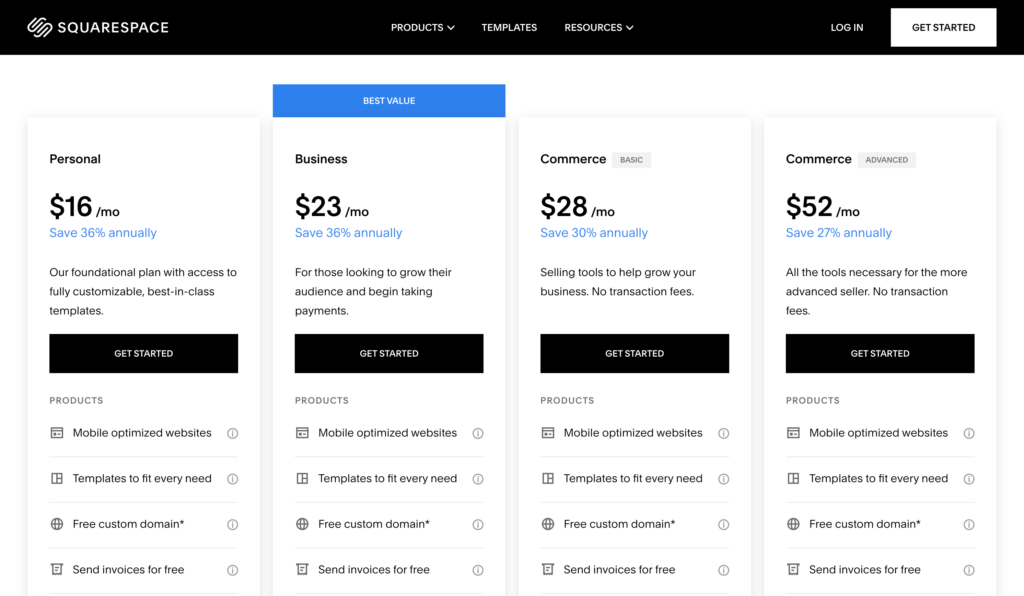Click the mobile optimized websites icon under Personal

[58, 432]
